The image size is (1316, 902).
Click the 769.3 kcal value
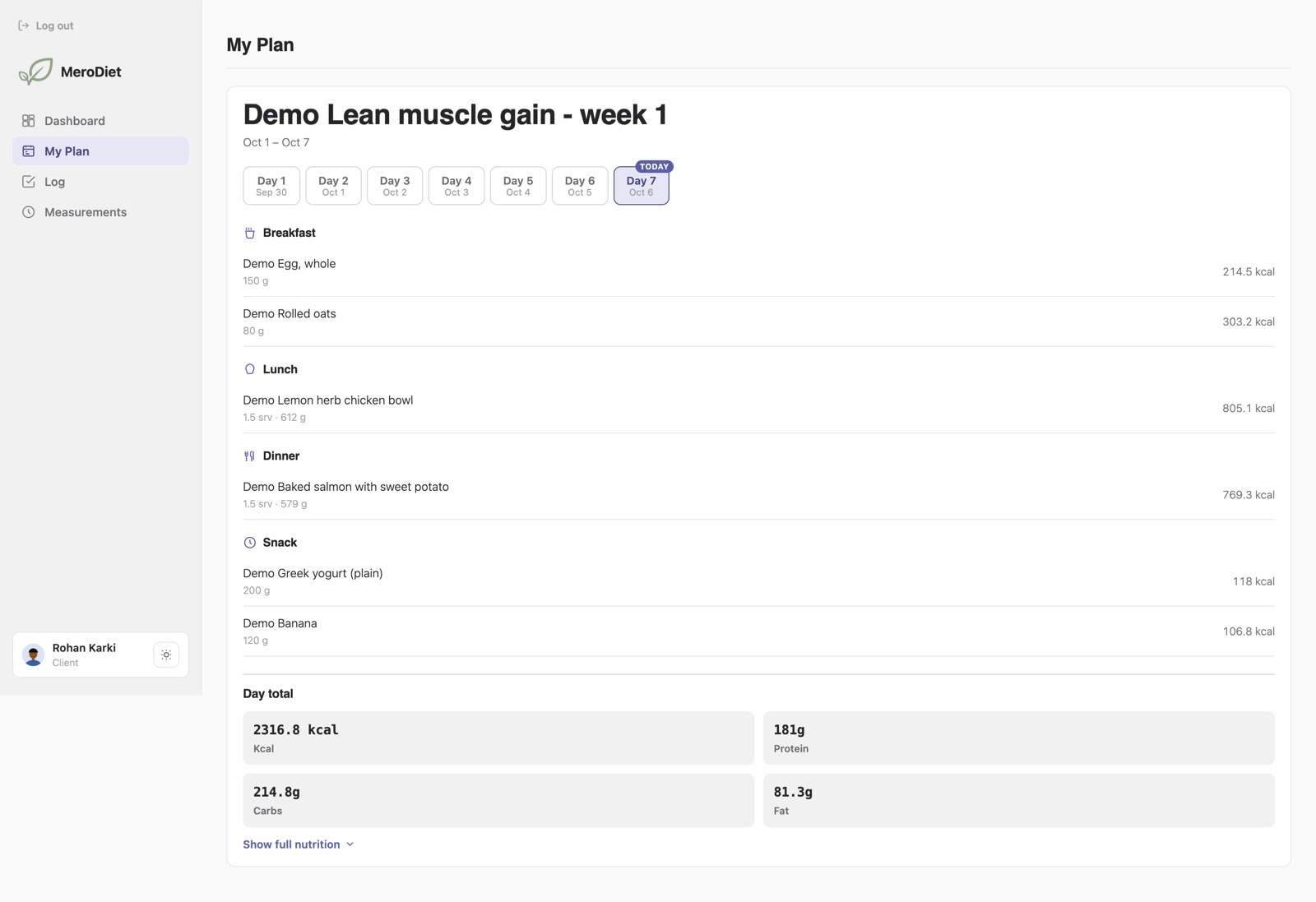tap(1249, 495)
